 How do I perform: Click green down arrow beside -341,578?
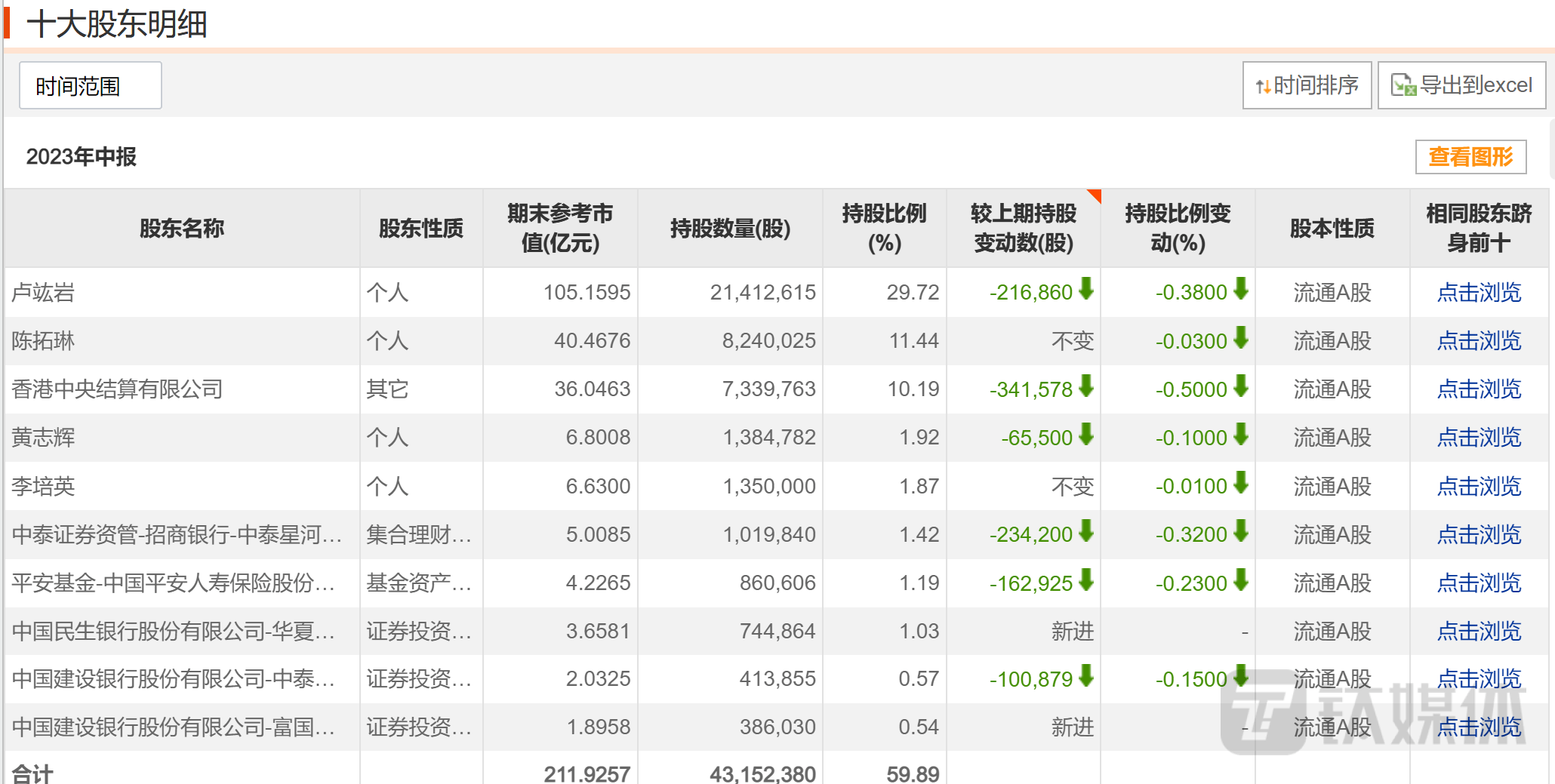coord(1086,386)
